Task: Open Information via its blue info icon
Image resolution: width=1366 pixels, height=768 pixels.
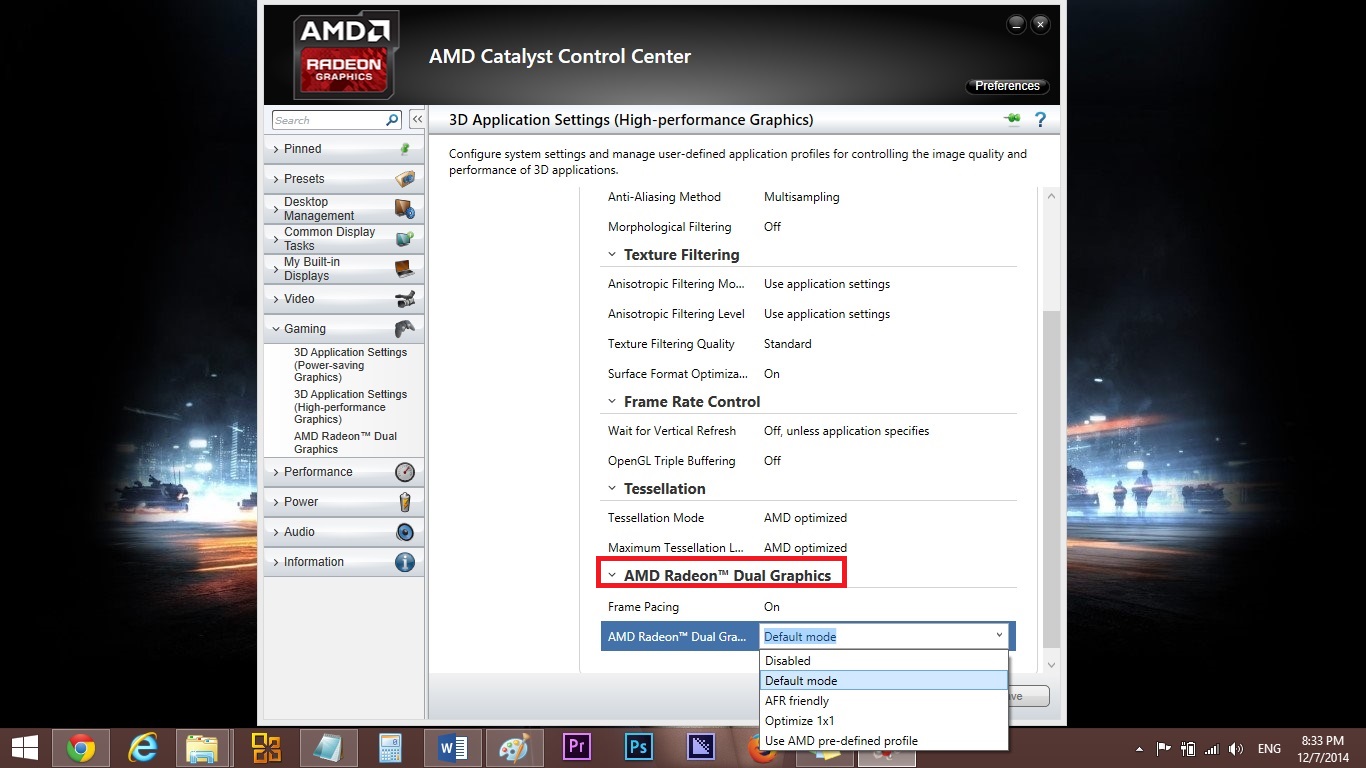Action: tap(404, 562)
